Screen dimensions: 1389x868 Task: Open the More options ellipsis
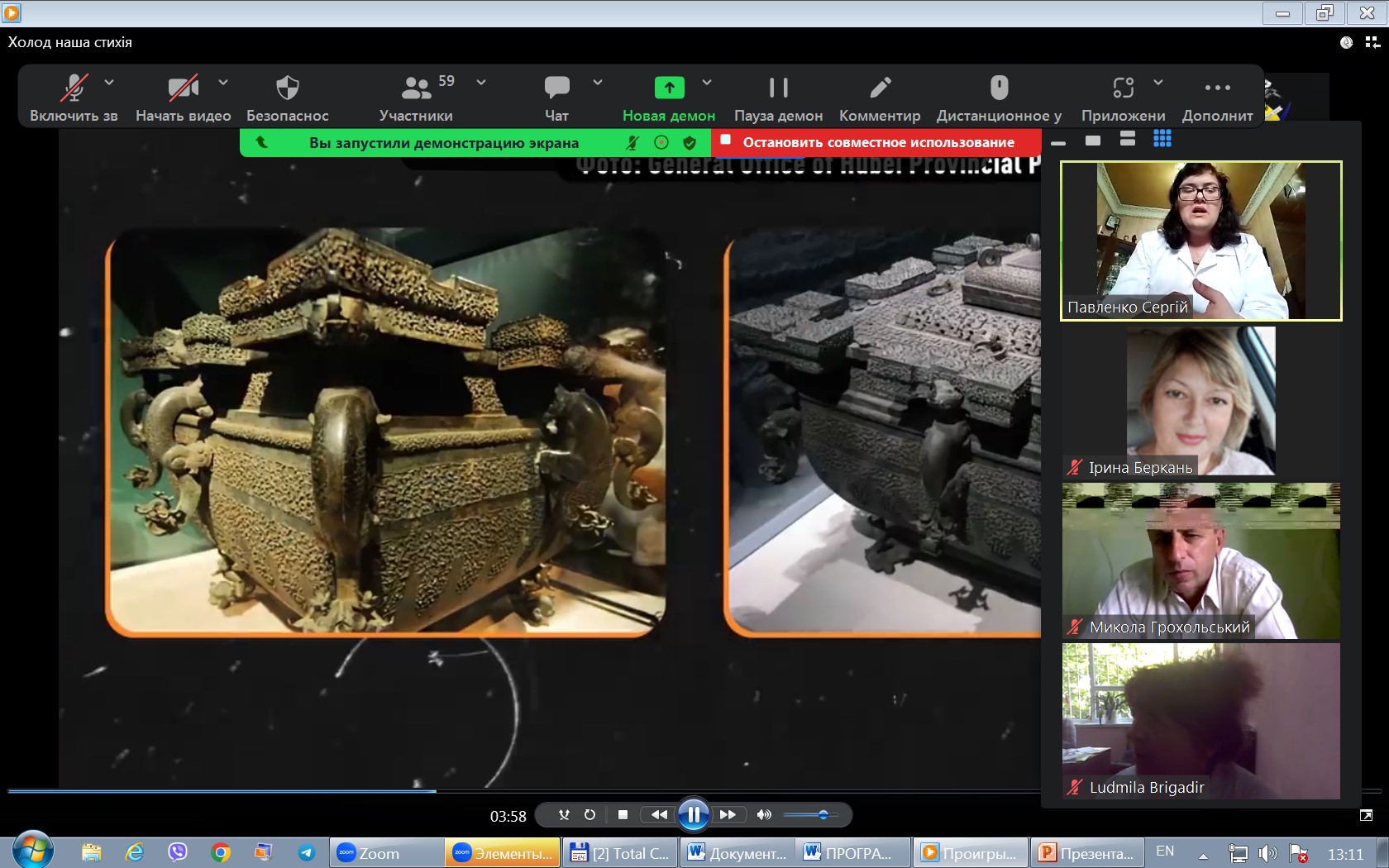coord(1217,88)
